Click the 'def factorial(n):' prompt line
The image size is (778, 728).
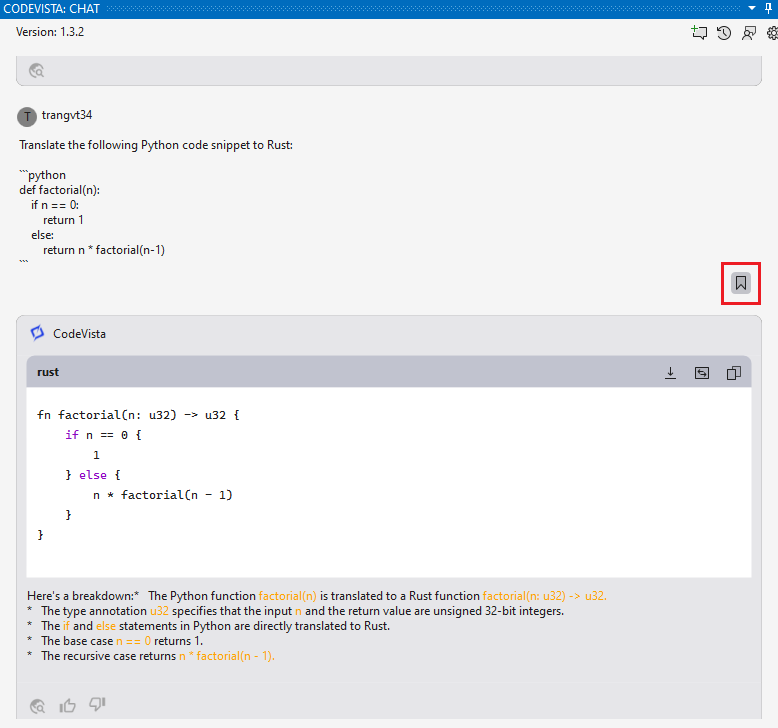click(x=60, y=190)
